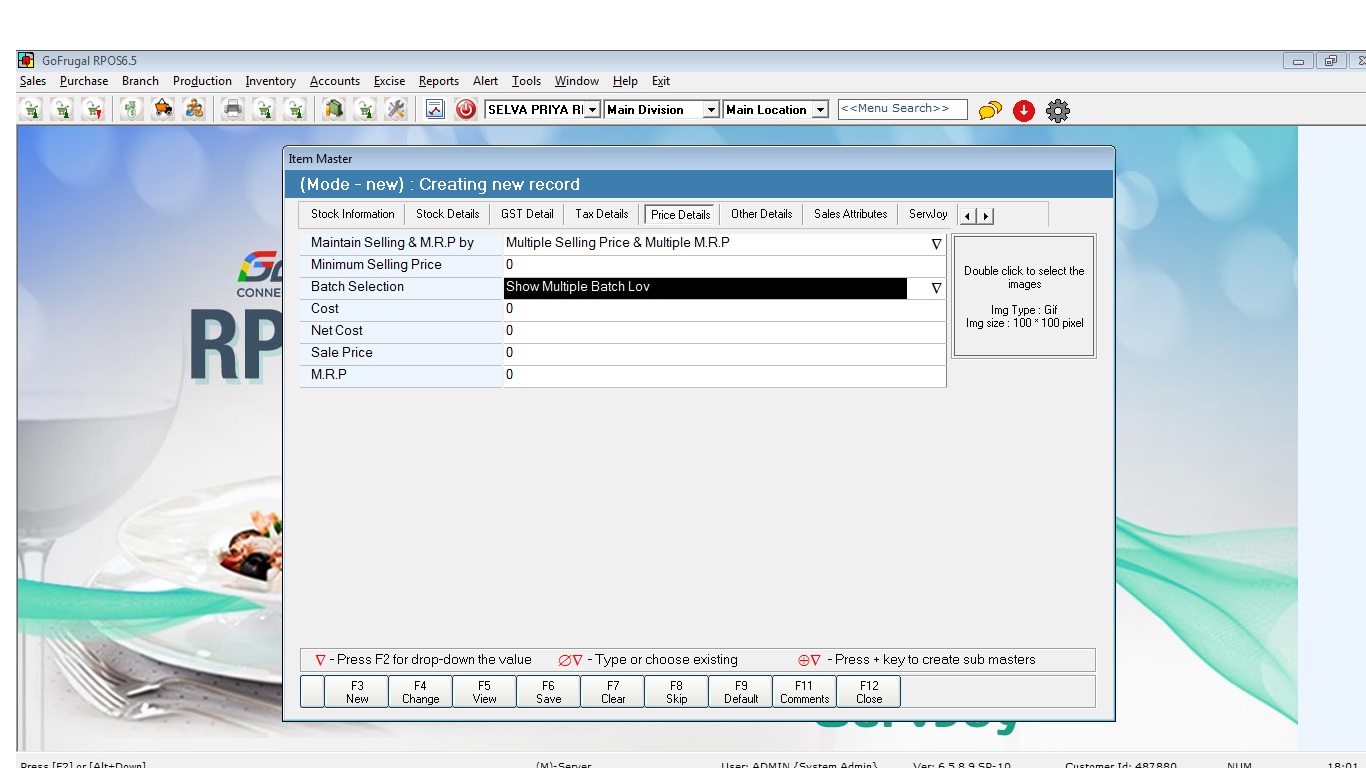Viewport: 1366px width, 768px height.
Task: Click the chart graph toolbar icon
Action: (x=435, y=109)
